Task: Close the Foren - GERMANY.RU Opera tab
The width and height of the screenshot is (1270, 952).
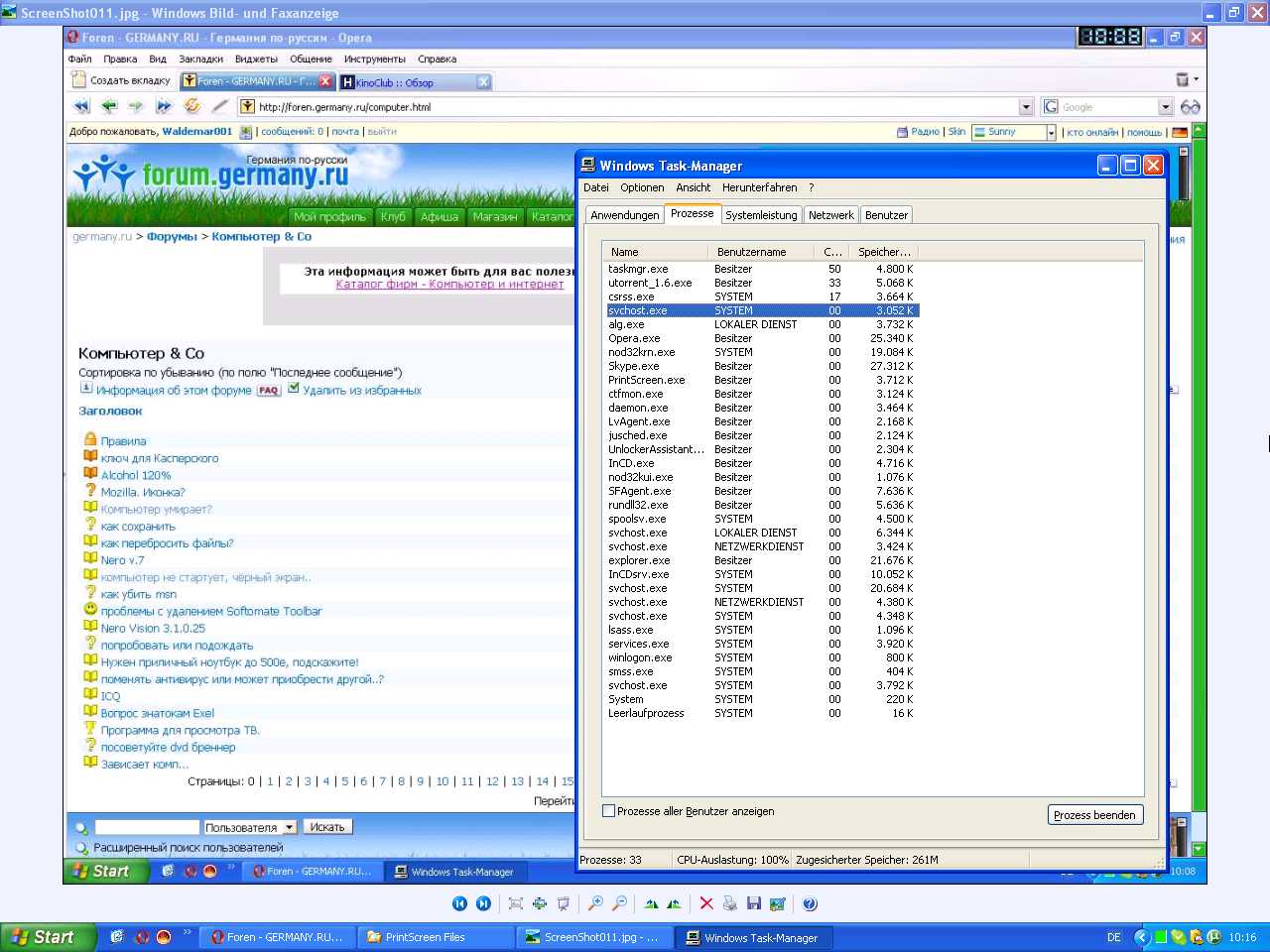Action: 324,81
